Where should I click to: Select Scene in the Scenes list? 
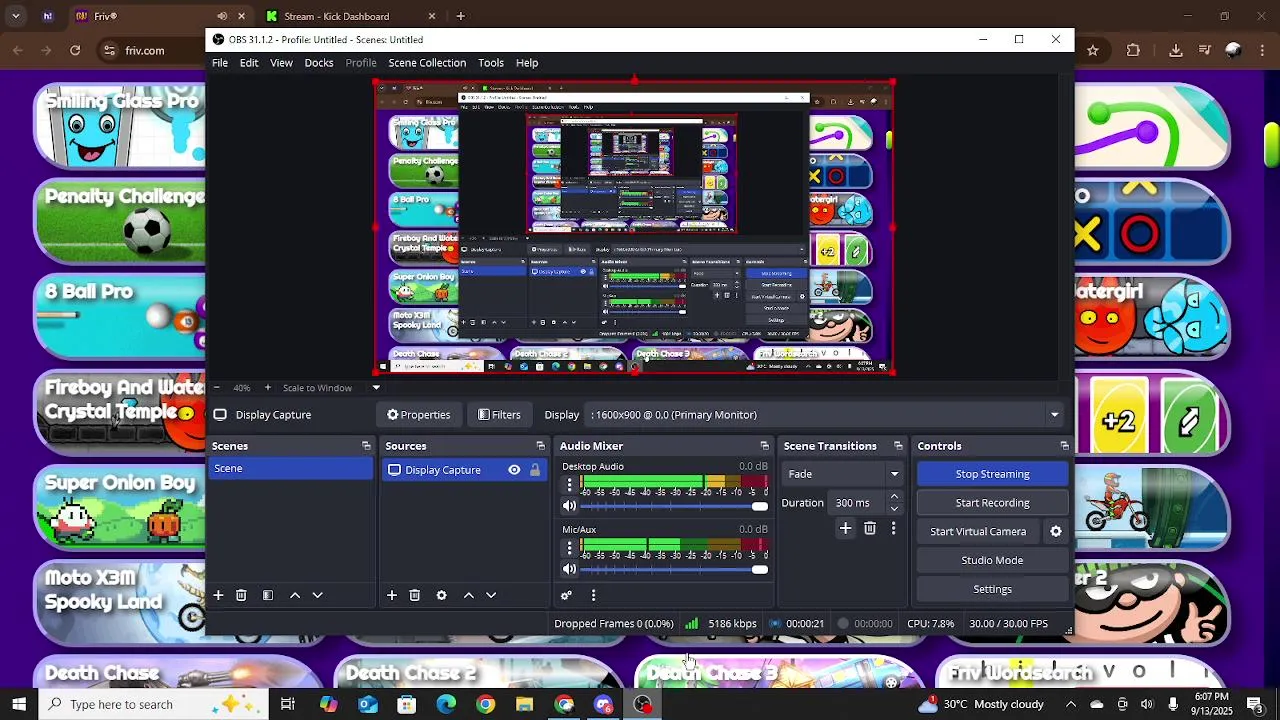[x=290, y=469]
